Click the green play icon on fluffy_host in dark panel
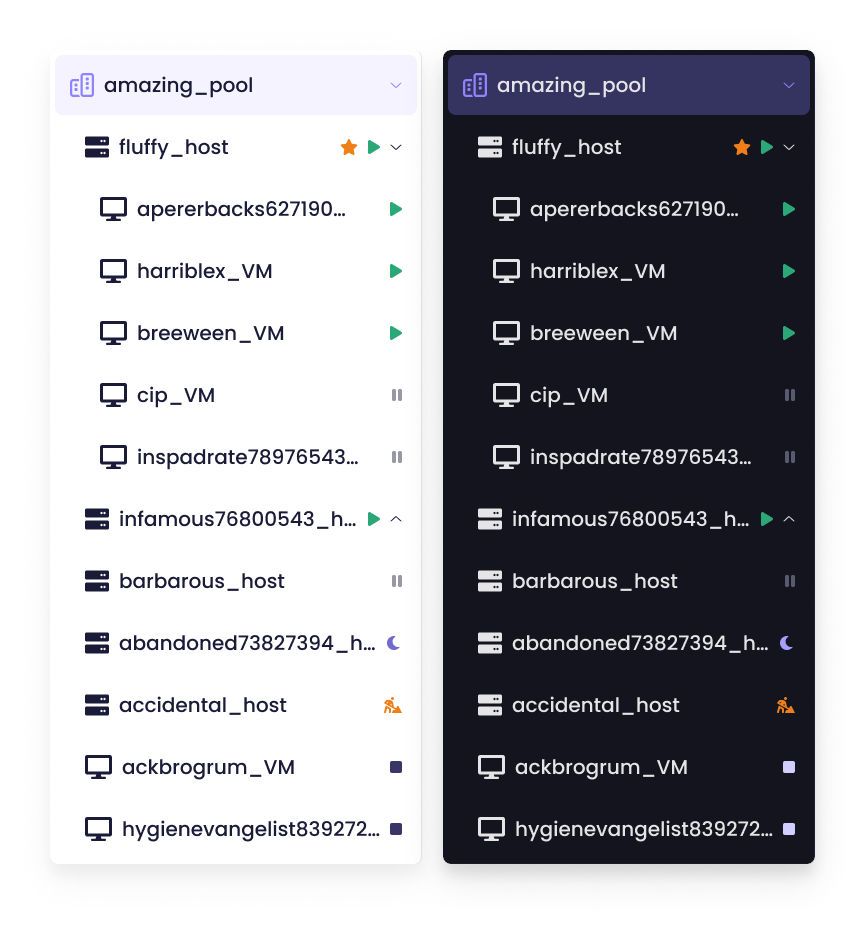Image resolution: width=865 pixels, height=926 pixels. (766, 147)
